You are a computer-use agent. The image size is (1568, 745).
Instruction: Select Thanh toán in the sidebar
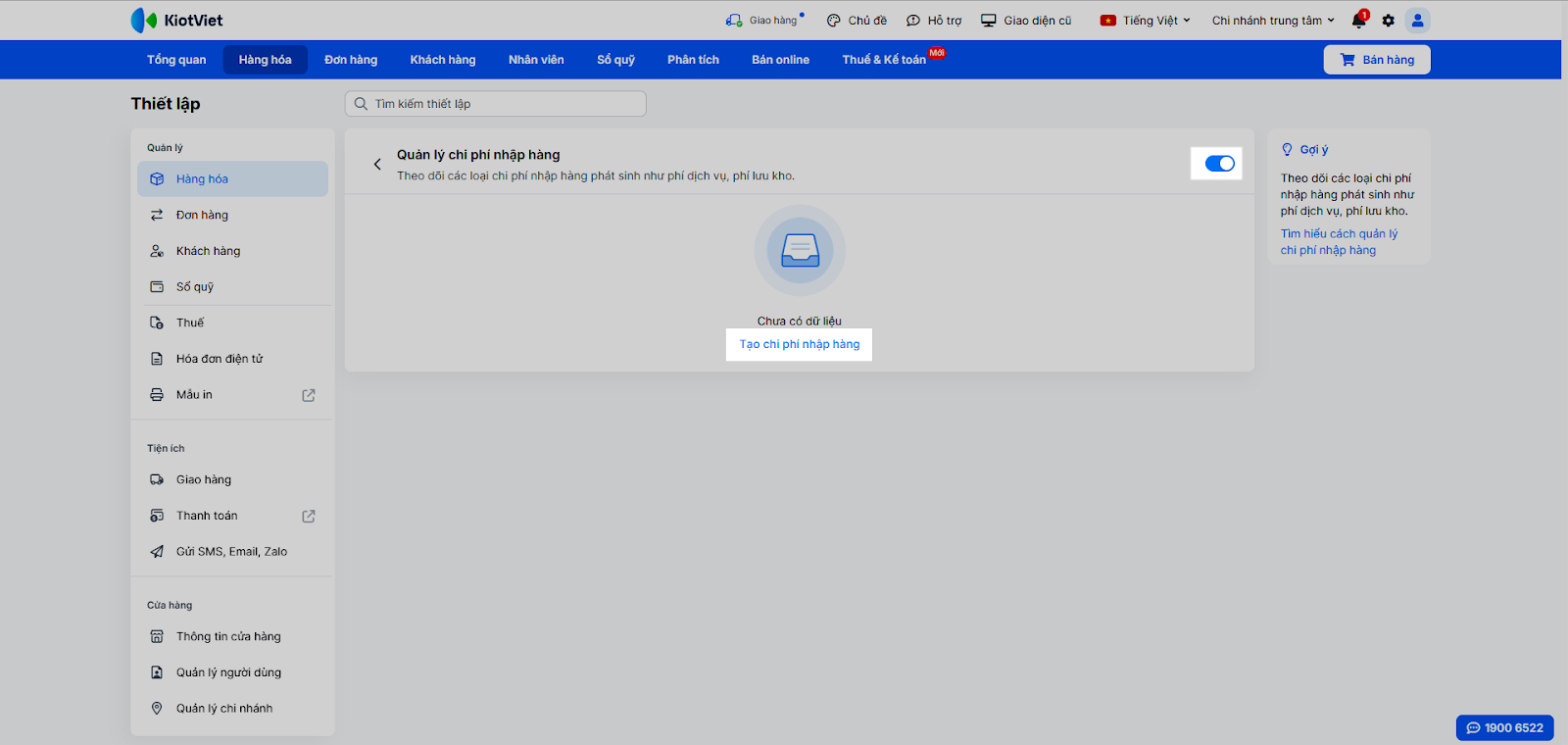coord(233,516)
